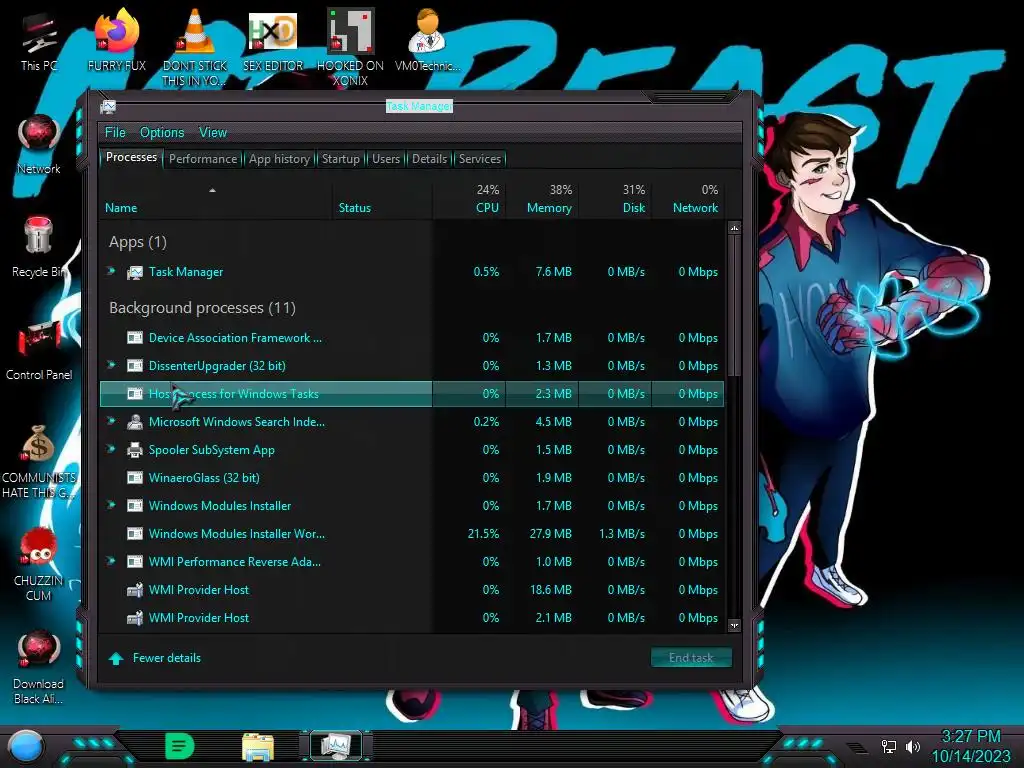Select the Host Process for Windows Tasks row
This screenshot has height=768, width=1024.
[411, 394]
